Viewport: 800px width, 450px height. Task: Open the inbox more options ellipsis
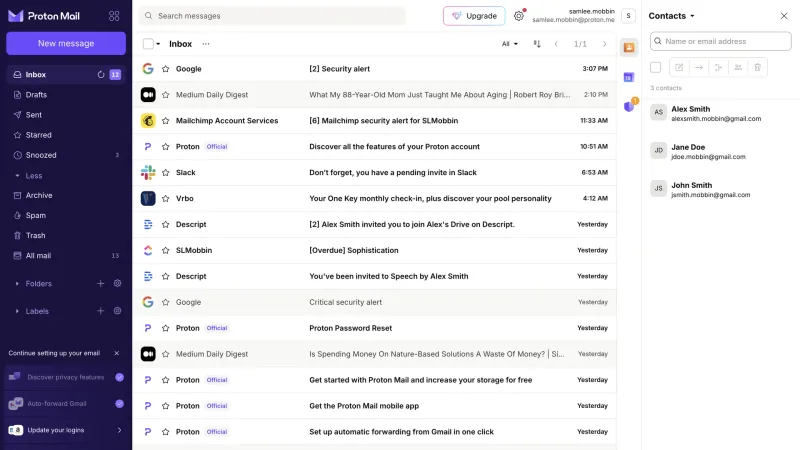[206, 44]
